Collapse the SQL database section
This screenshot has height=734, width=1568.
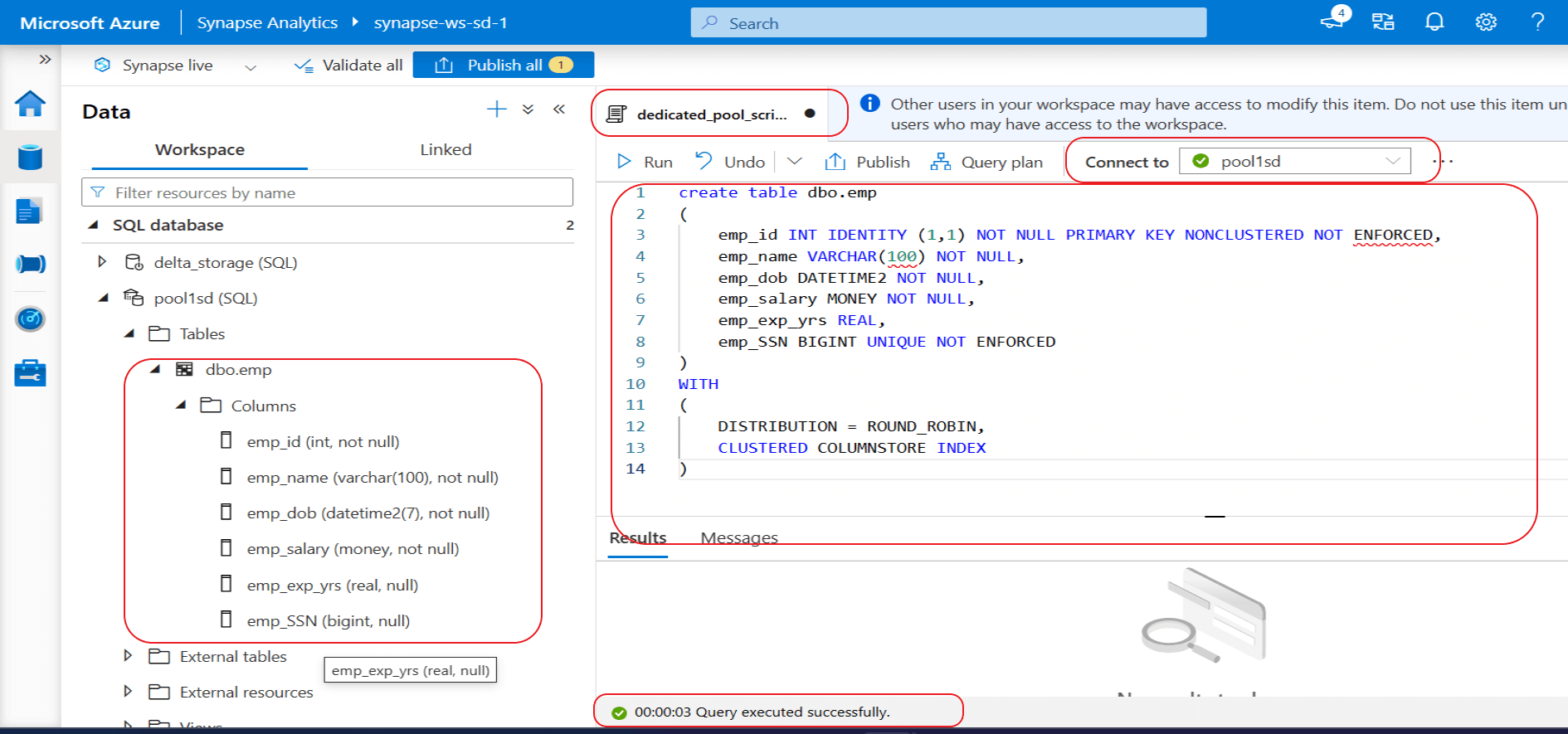94,225
